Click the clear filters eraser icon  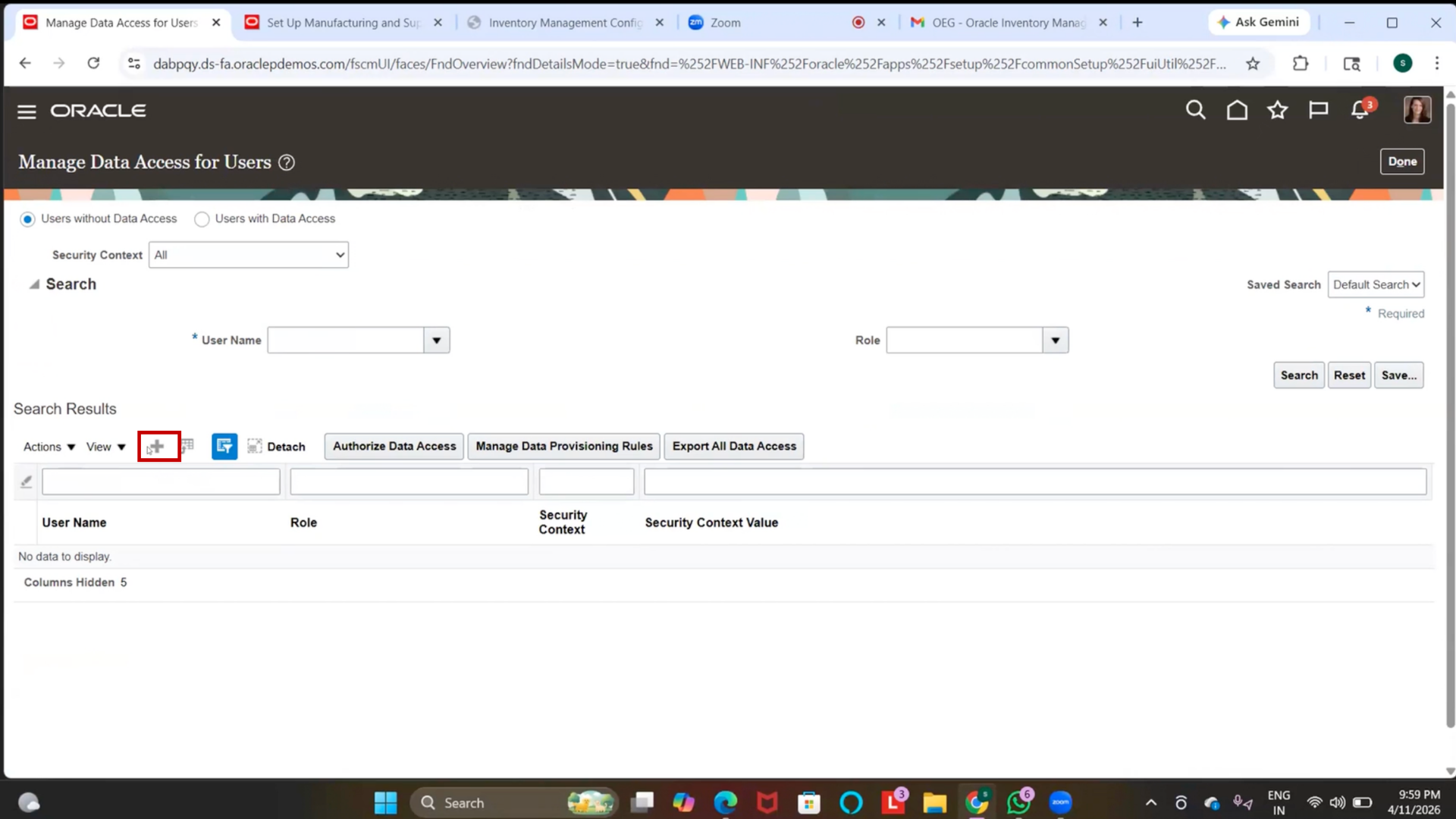point(26,482)
